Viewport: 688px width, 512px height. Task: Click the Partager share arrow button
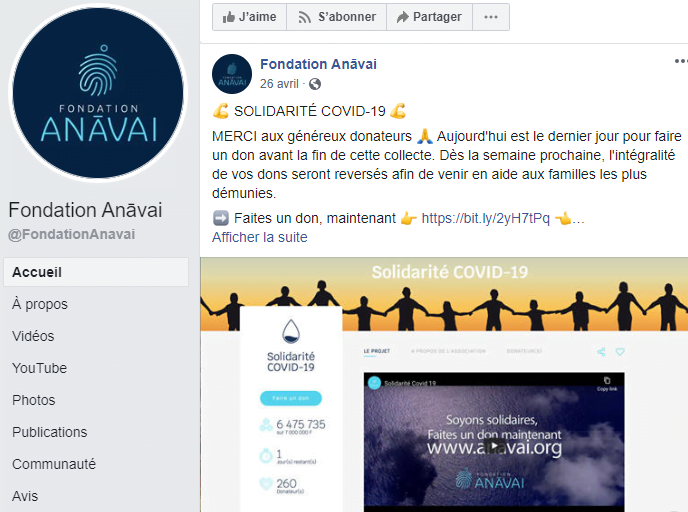pos(429,17)
